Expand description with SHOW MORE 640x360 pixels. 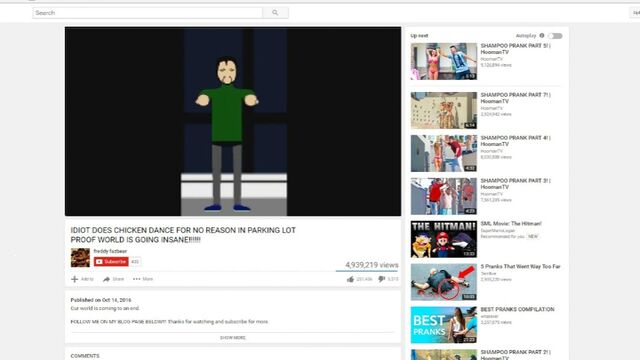[233, 338]
